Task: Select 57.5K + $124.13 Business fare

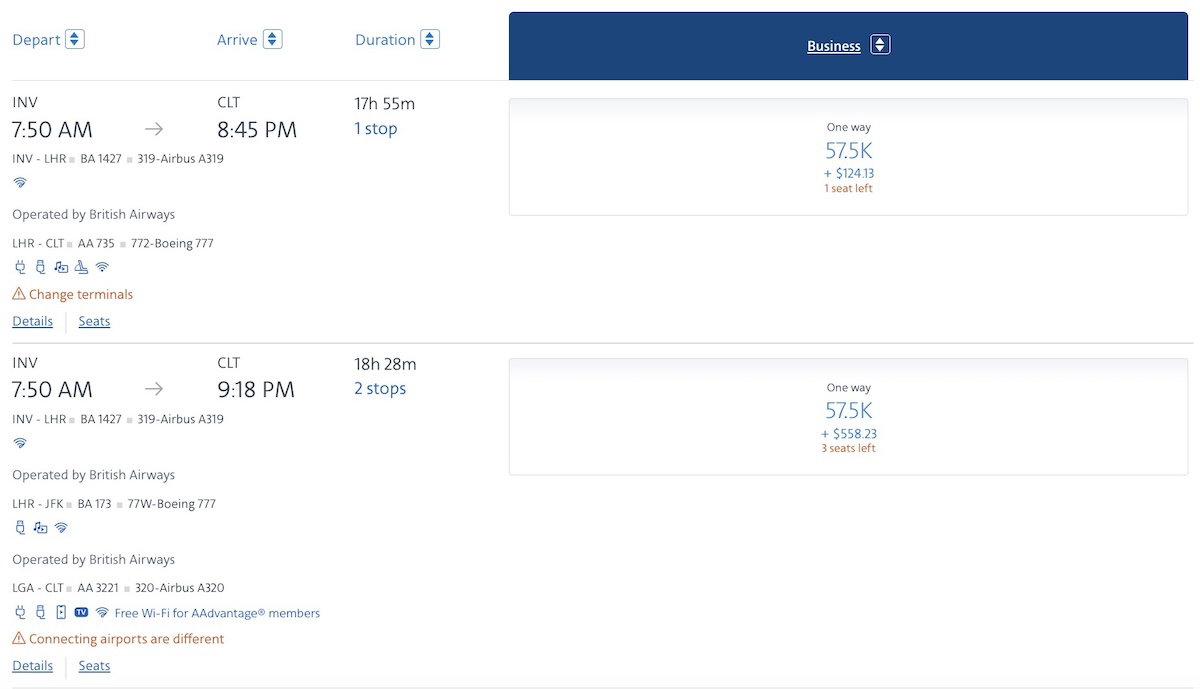Action: click(848, 156)
